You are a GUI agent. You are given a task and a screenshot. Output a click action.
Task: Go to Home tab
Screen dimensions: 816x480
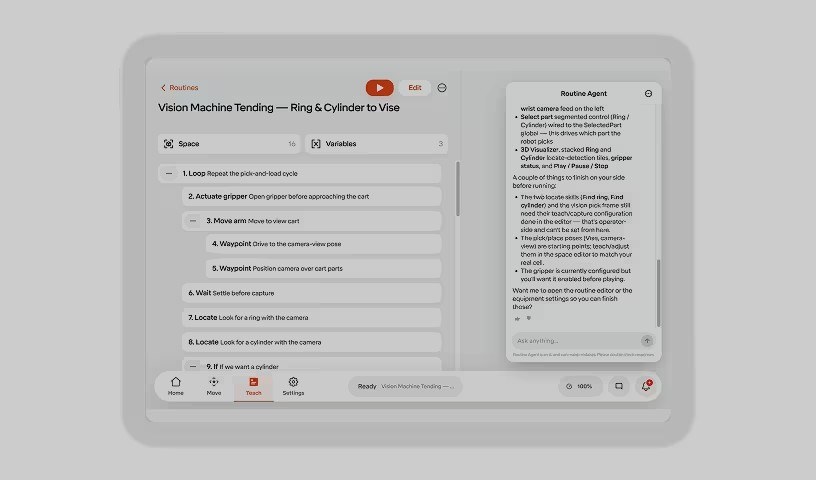pyautogui.click(x=176, y=386)
